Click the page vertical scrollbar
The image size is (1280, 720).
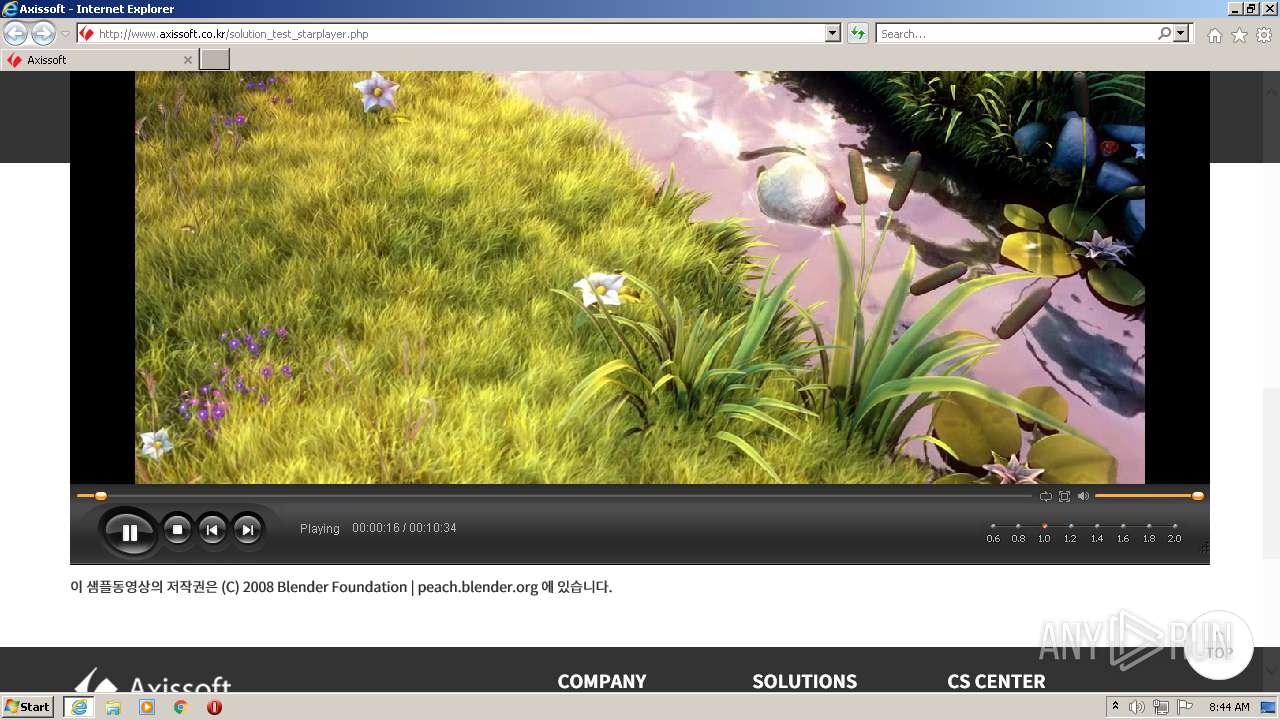click(x=1271, y=380)
